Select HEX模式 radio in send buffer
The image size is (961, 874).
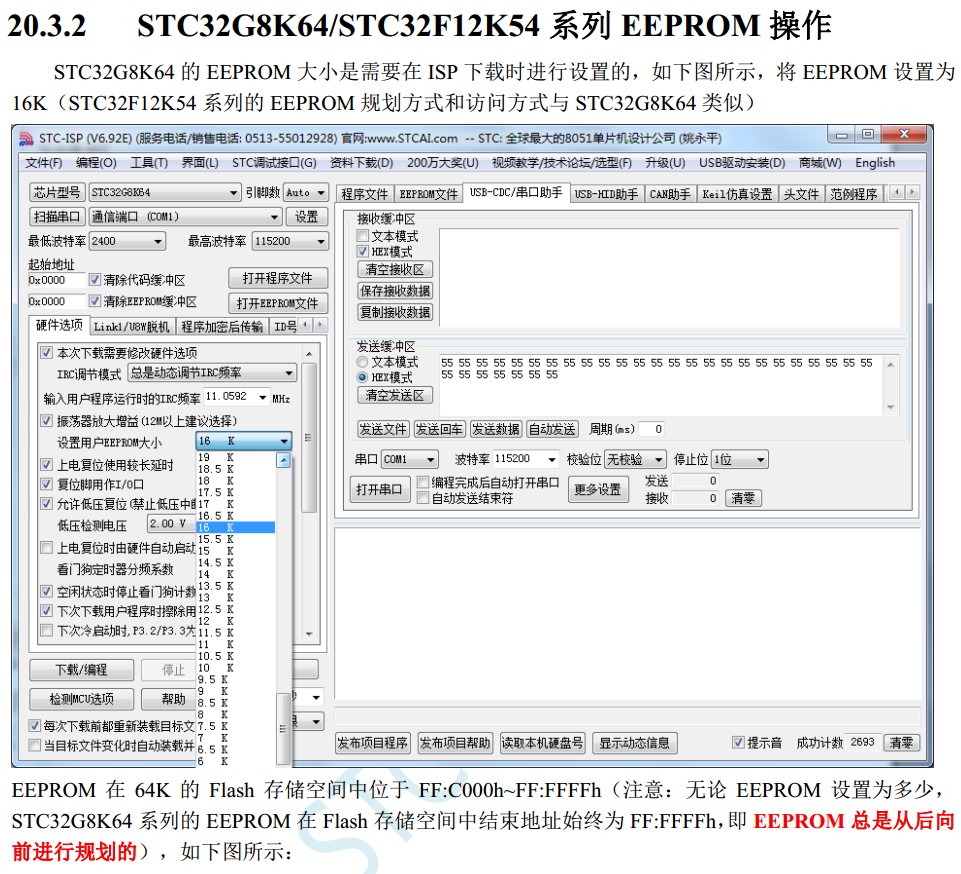(x=363, y=378)
